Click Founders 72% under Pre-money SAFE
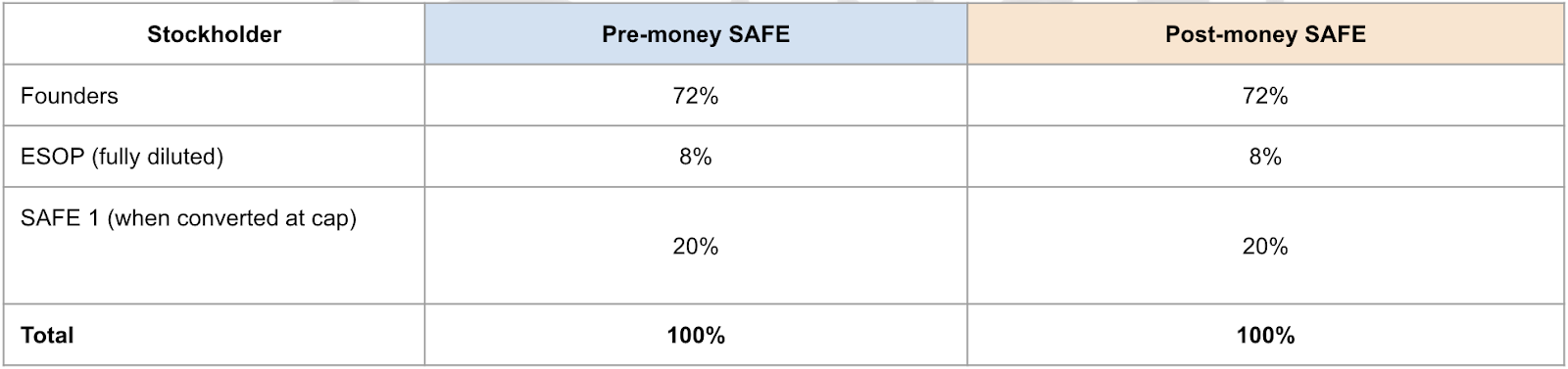Screen dimensions: 1568x369 pos(696,95)
